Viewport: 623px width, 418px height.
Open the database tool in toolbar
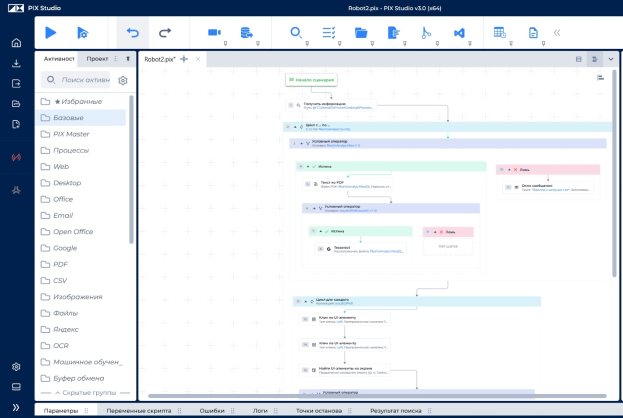pyautogui.click(x=247, y=33)
